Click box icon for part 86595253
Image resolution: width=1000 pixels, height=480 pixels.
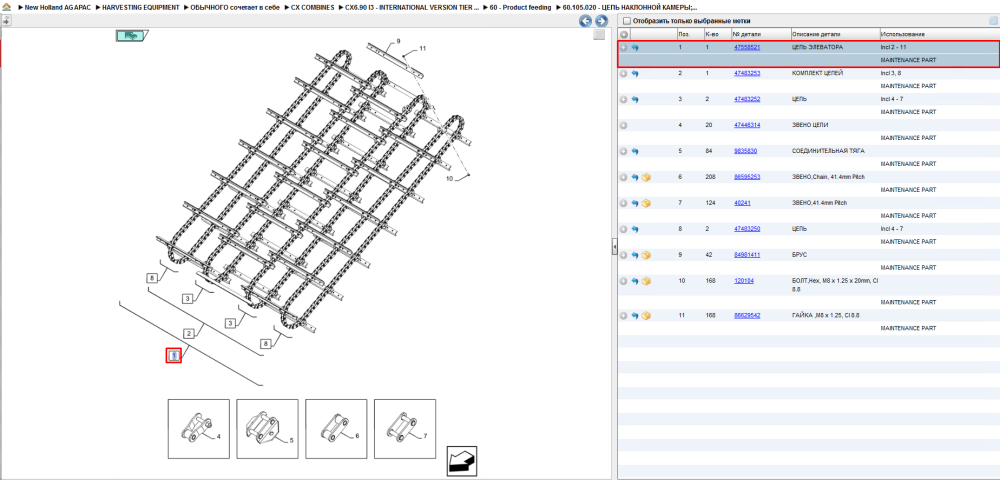pos(646,177)
